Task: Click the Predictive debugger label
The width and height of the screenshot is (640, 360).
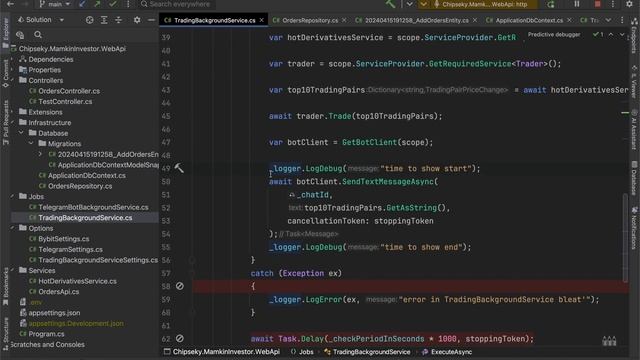Action: pos(554,35)
